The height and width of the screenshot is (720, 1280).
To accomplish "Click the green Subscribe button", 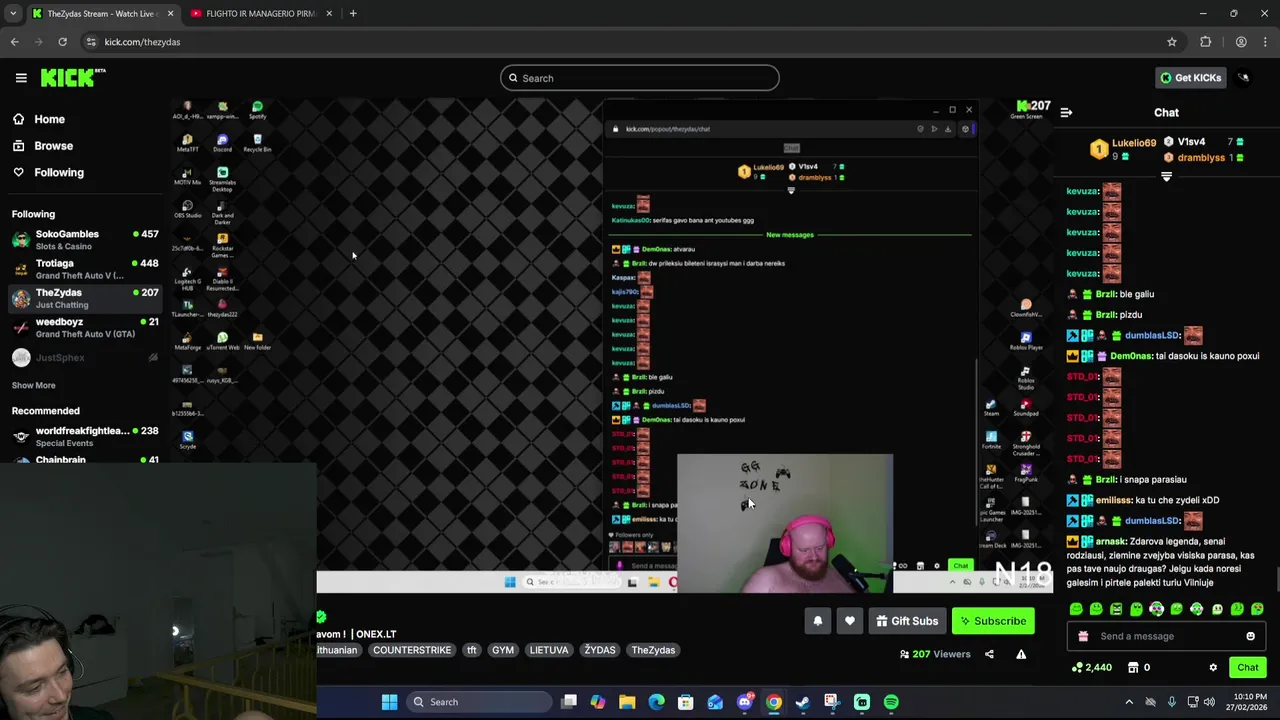I will (x=993, y=621).
